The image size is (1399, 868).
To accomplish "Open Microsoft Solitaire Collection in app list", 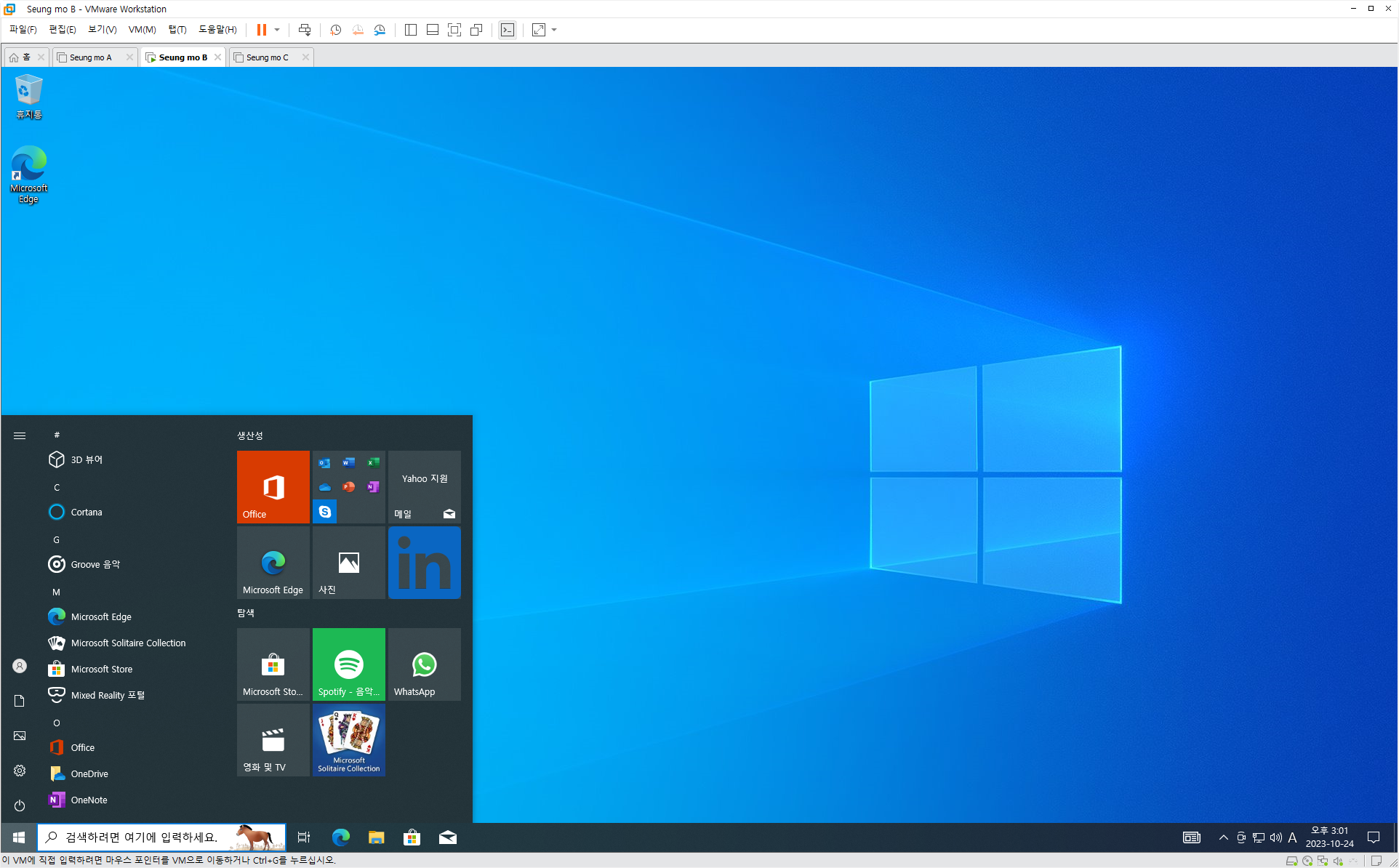I will [128, 643].
